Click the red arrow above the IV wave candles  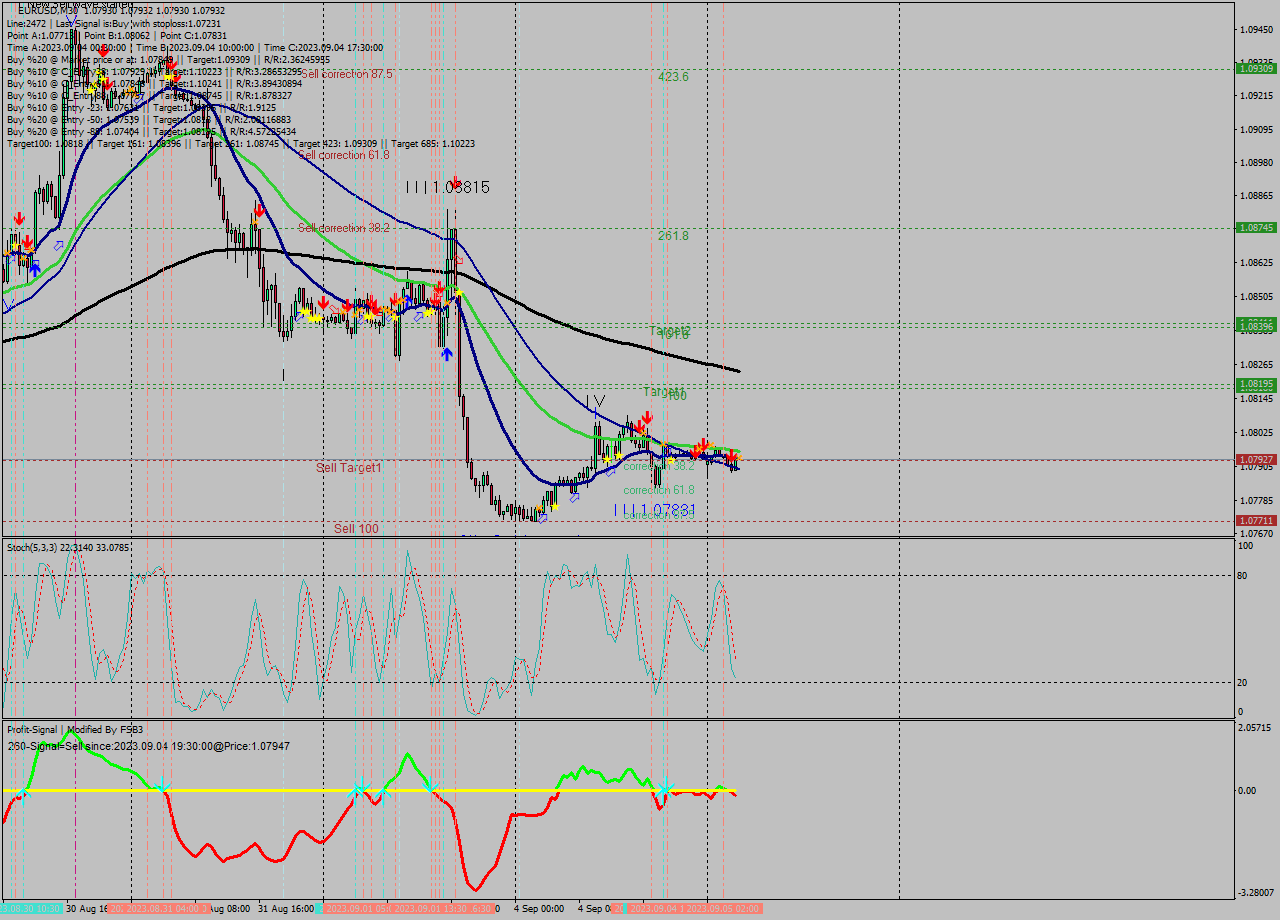648,416
